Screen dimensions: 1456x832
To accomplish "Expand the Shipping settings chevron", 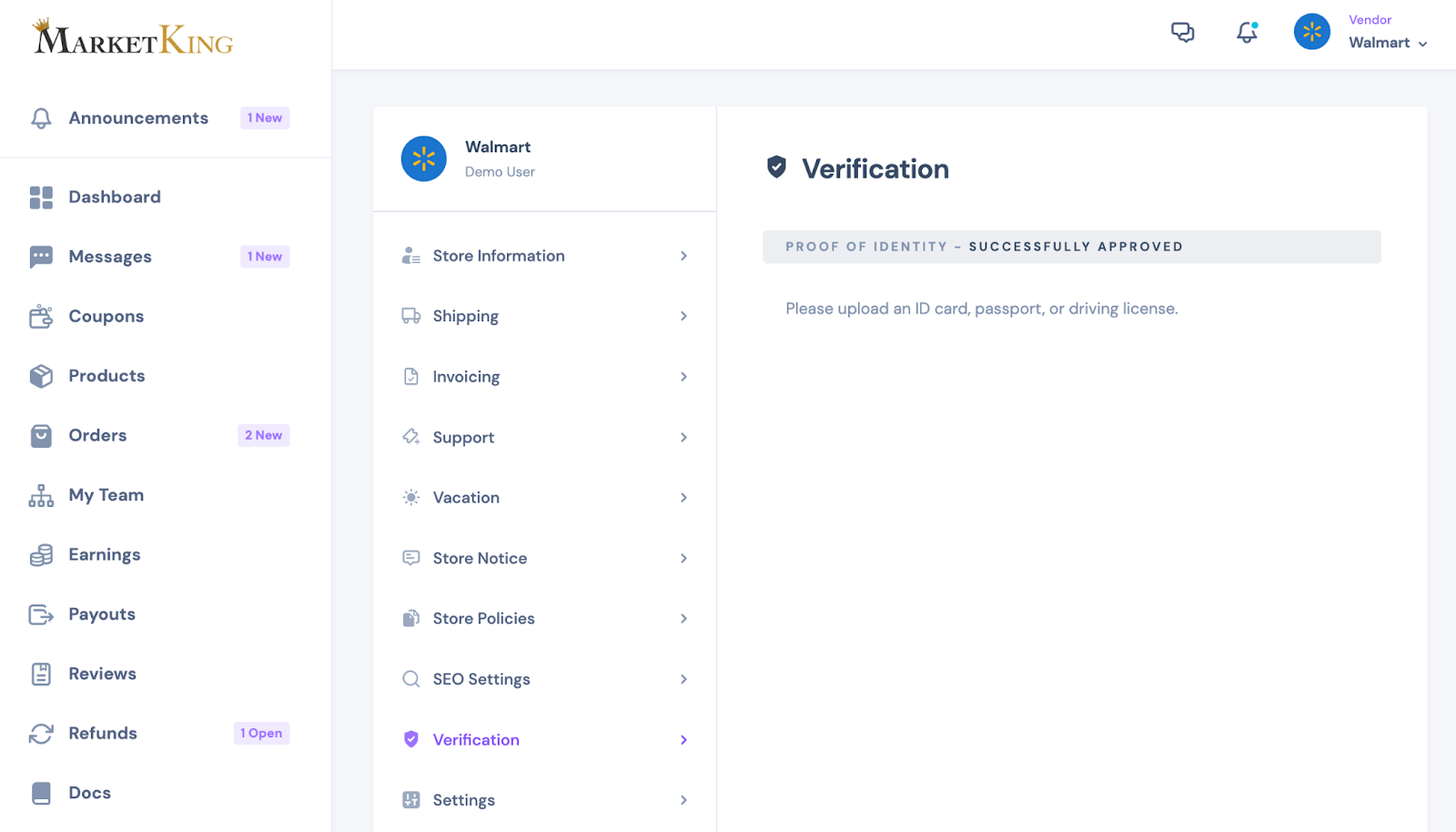I will (x=683, y=316).
